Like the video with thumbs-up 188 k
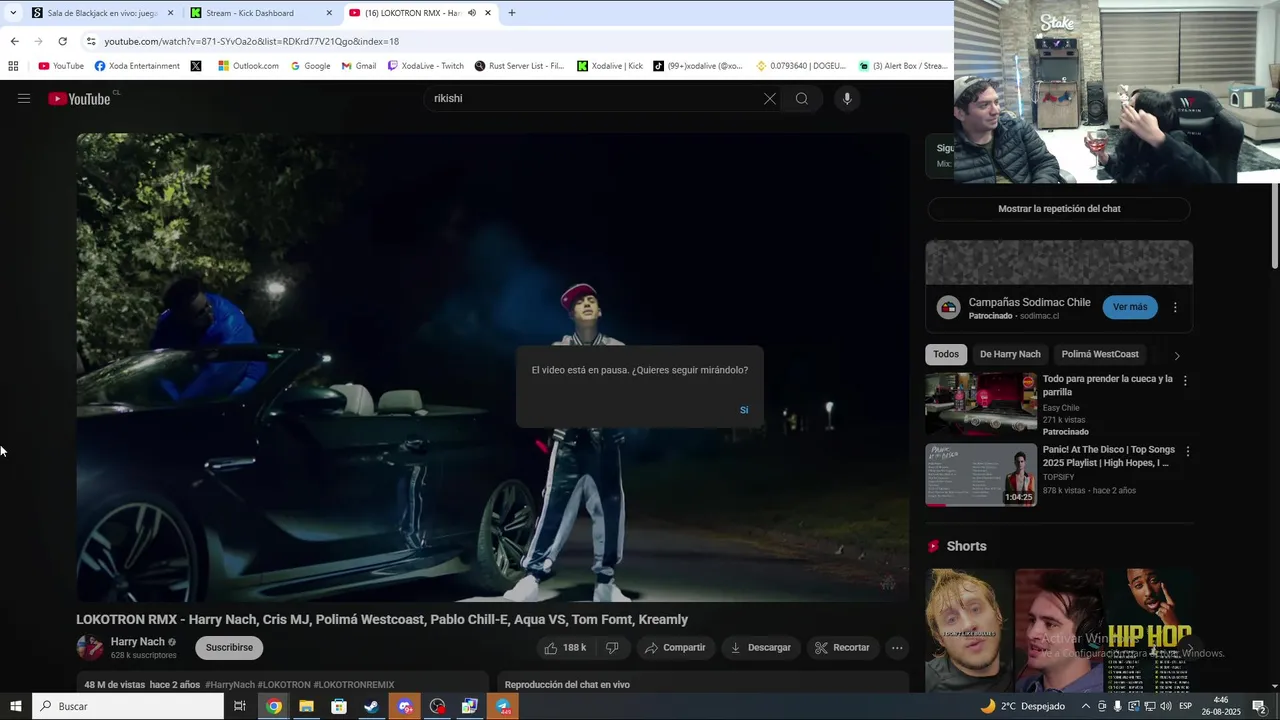Screen dimensions: 1280x720 coord(566,647)
